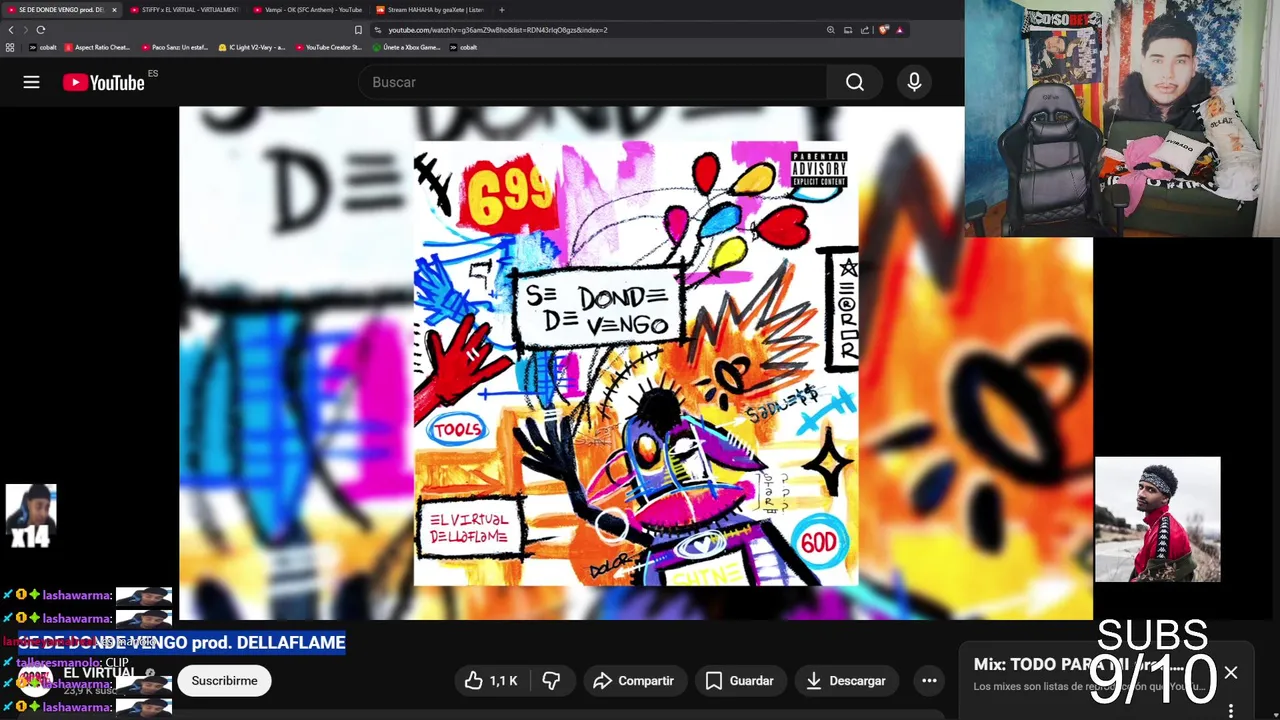Open Aspect Ratio Cheat bookmark
Viewport: 1280px width, 720px height.
[97, 47]
